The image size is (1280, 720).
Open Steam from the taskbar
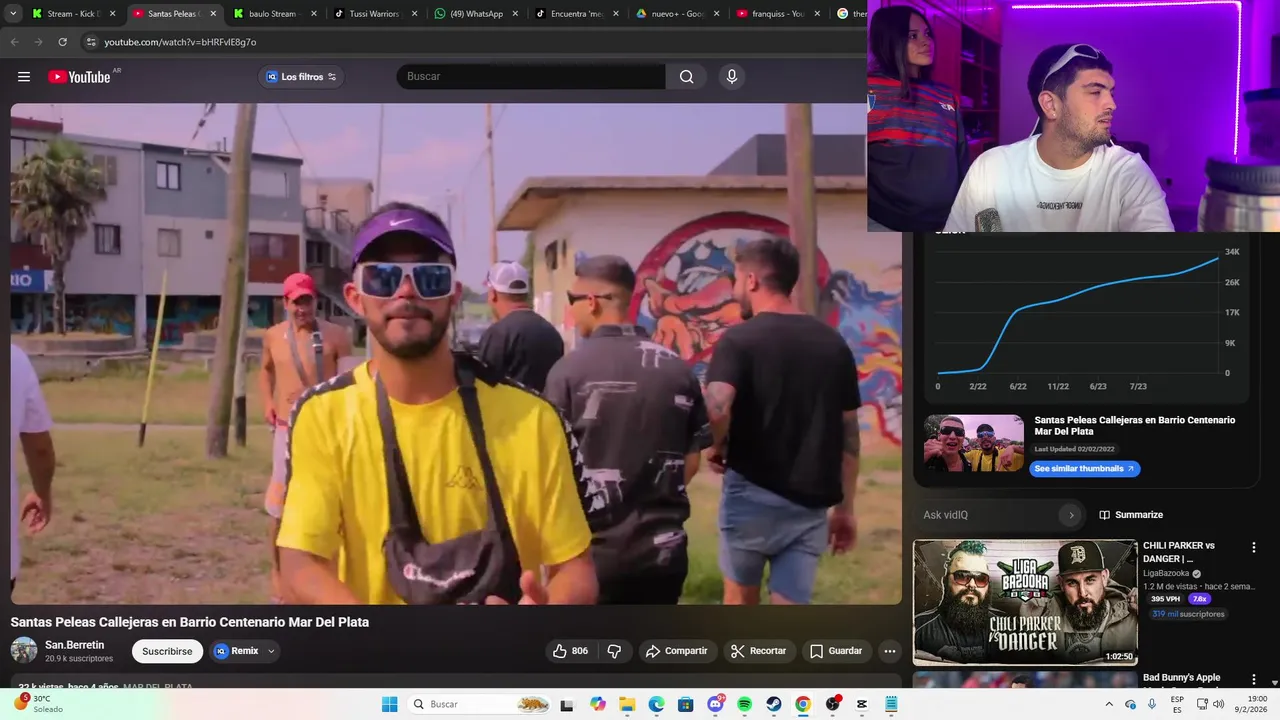click(x=774, y=704)
